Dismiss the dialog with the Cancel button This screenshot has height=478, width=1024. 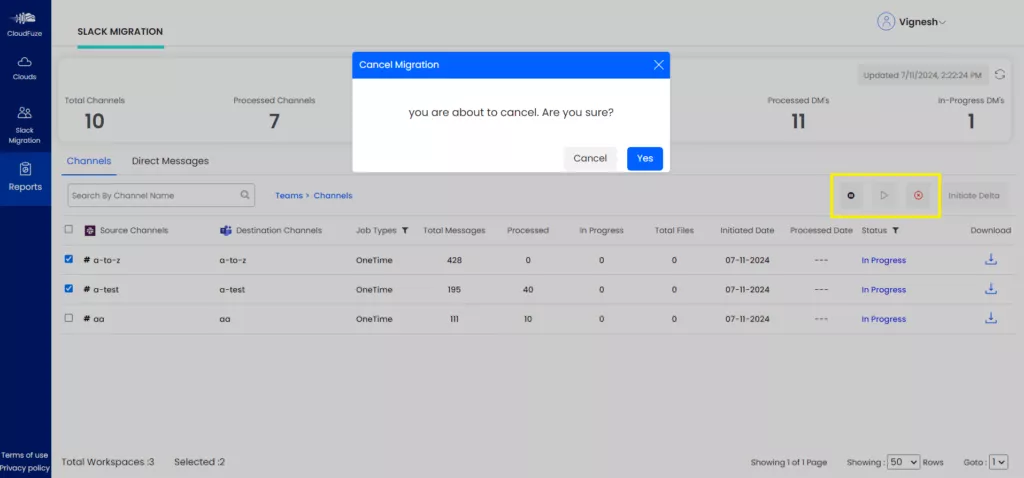(x=590, y=158)
